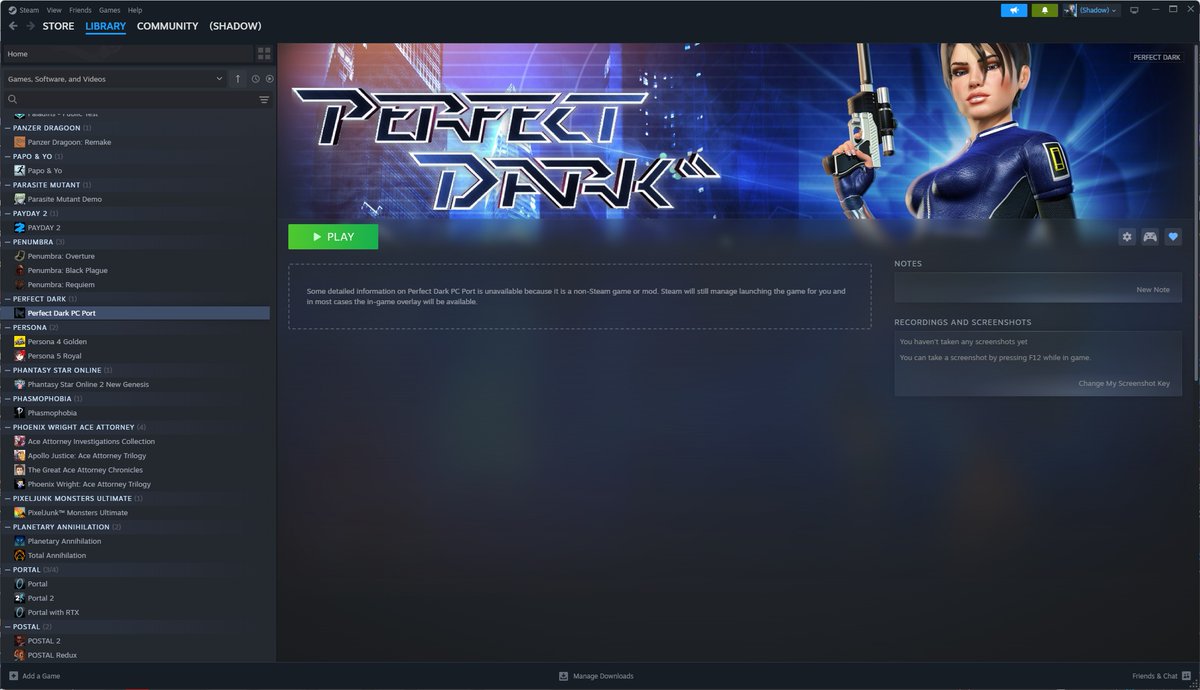Collapse the PENUMBRA collection
The height and width of the screenshot is (690, 1200).
click(x=8, y=242)
